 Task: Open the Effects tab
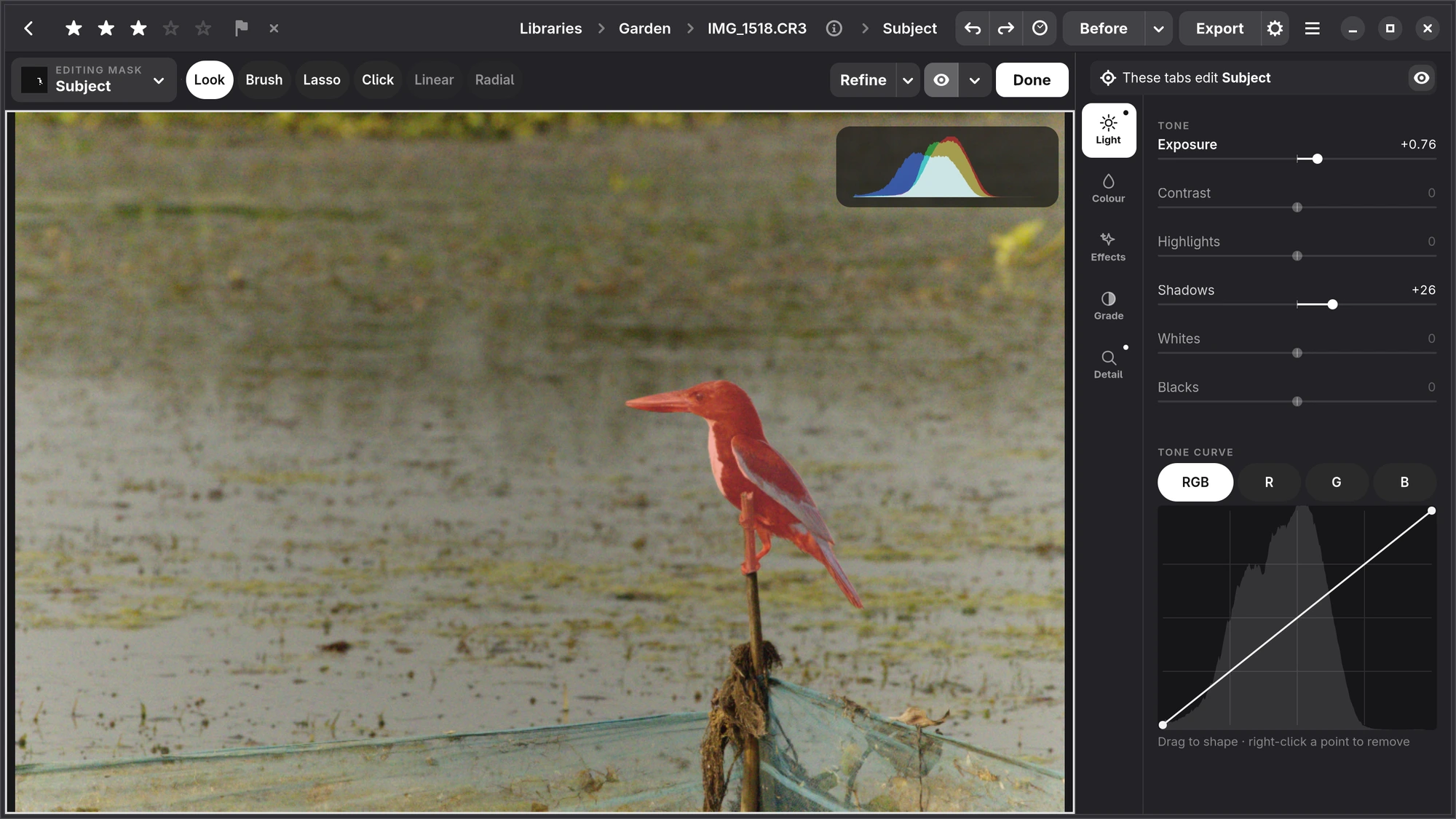1108,248
